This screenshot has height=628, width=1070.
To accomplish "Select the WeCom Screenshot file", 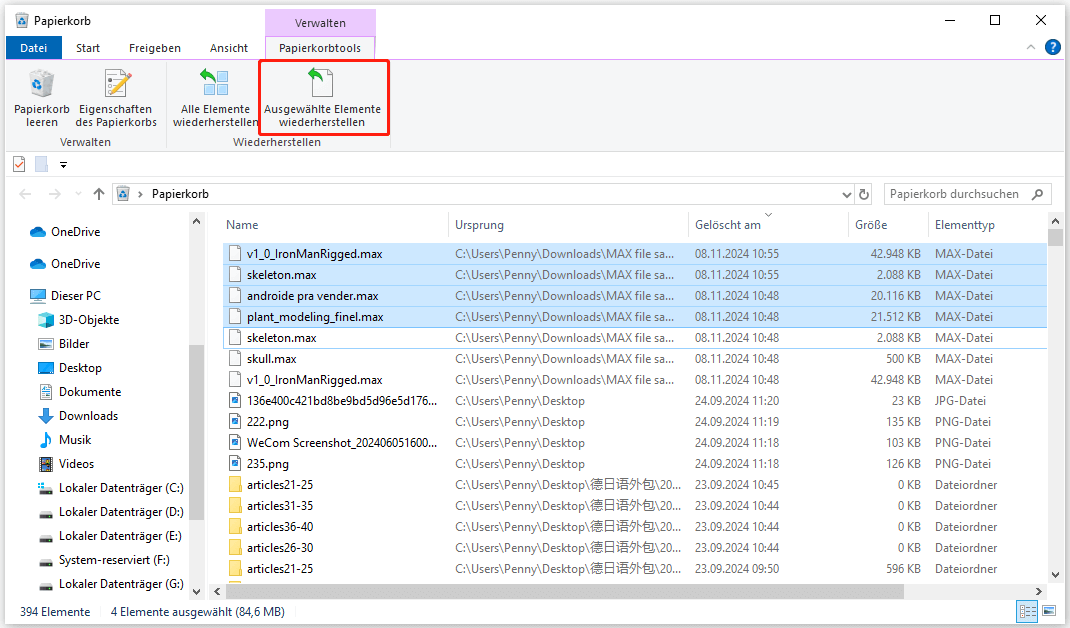I will (x=635, y=443).
